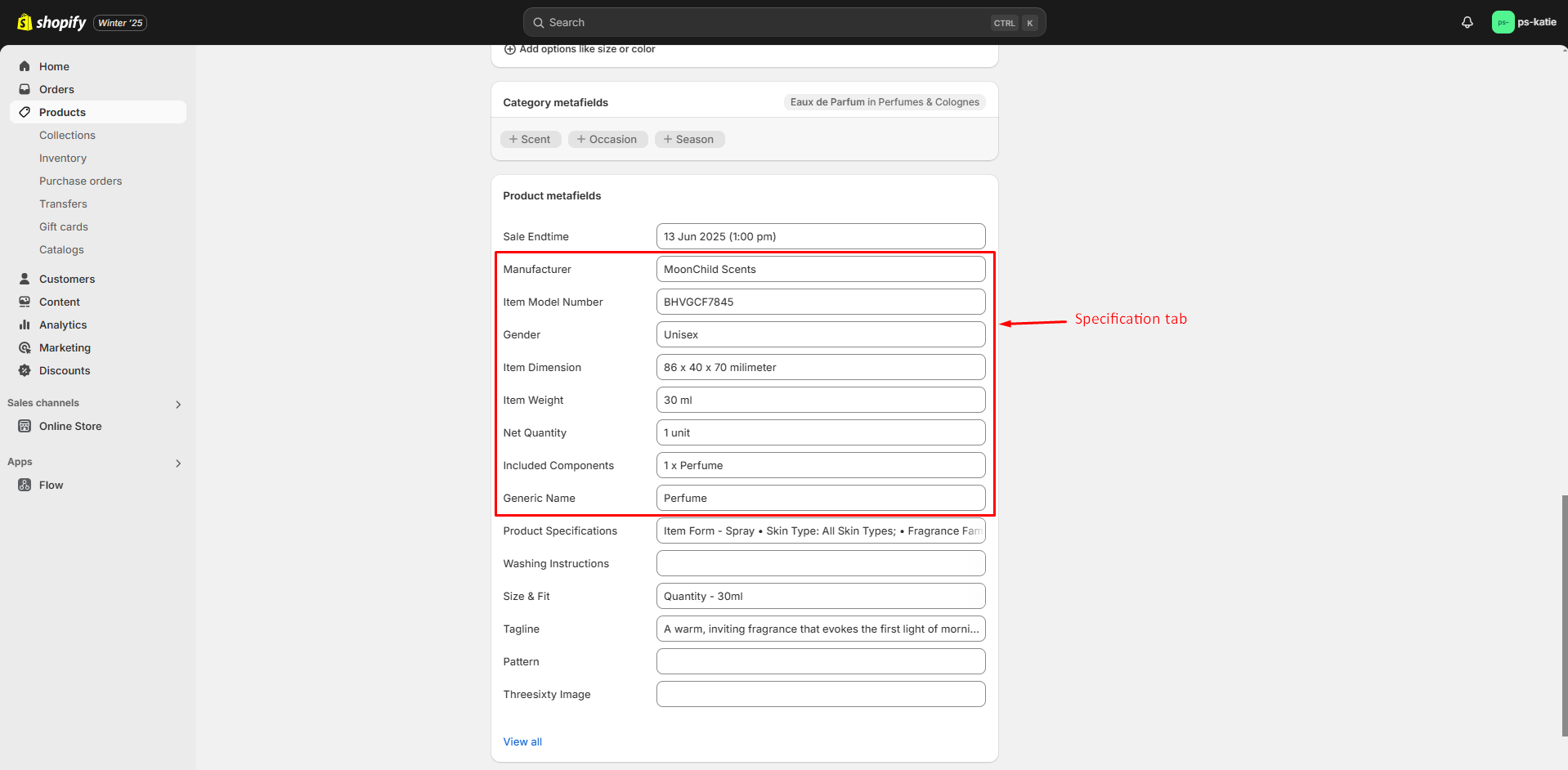Open the Content section
The height and width of the screenshot is (770, 1568).
tap(60, 302)
